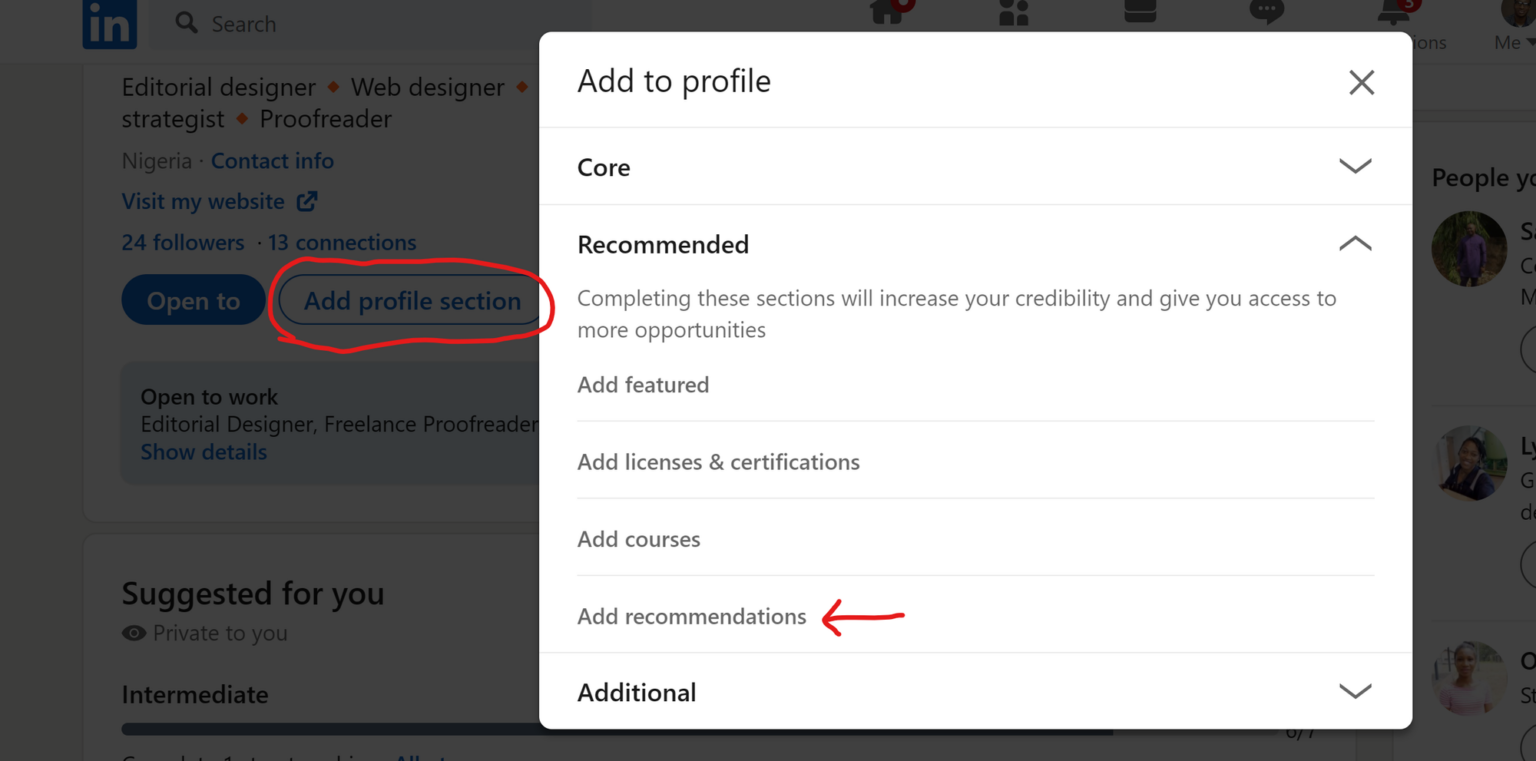Click the Jobs briefcase icon
This screenshot has height=761, width=1536.
[x=1139, y=14]
